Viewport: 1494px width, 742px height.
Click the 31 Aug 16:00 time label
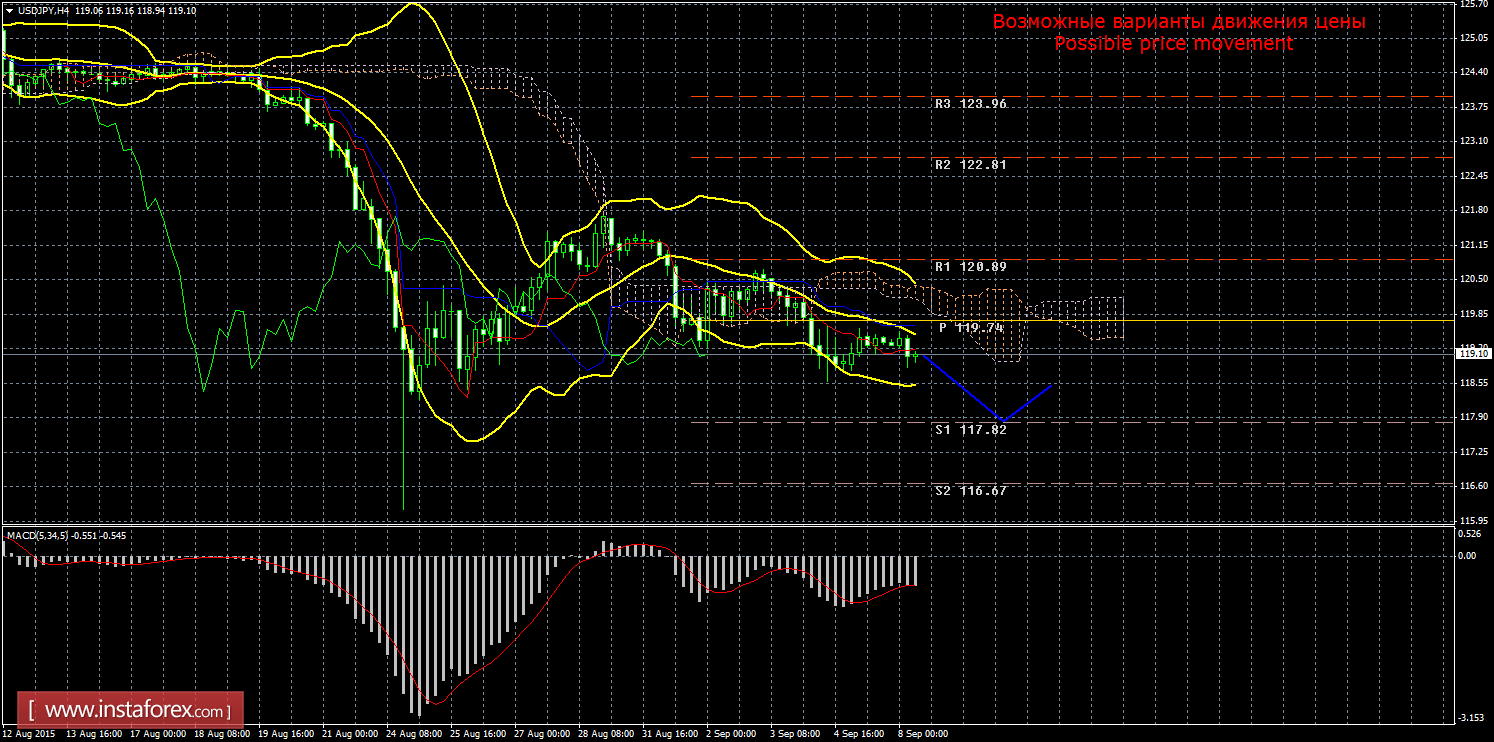coord(669,734)
